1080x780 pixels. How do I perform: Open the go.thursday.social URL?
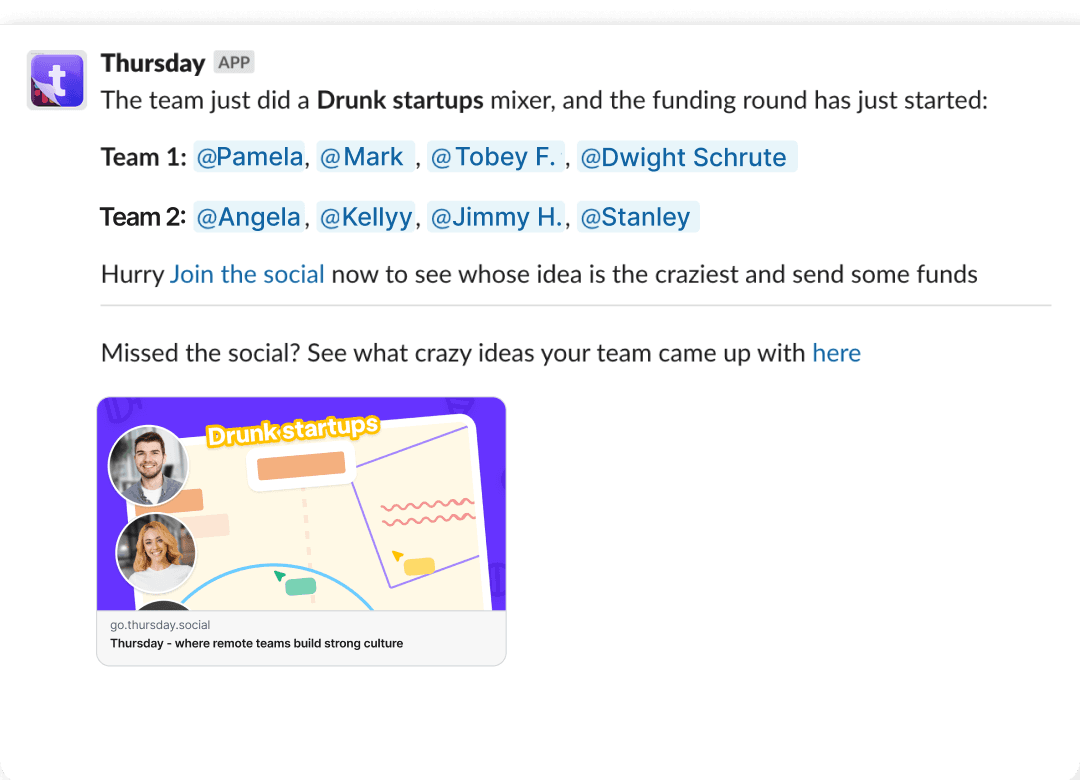160,624
